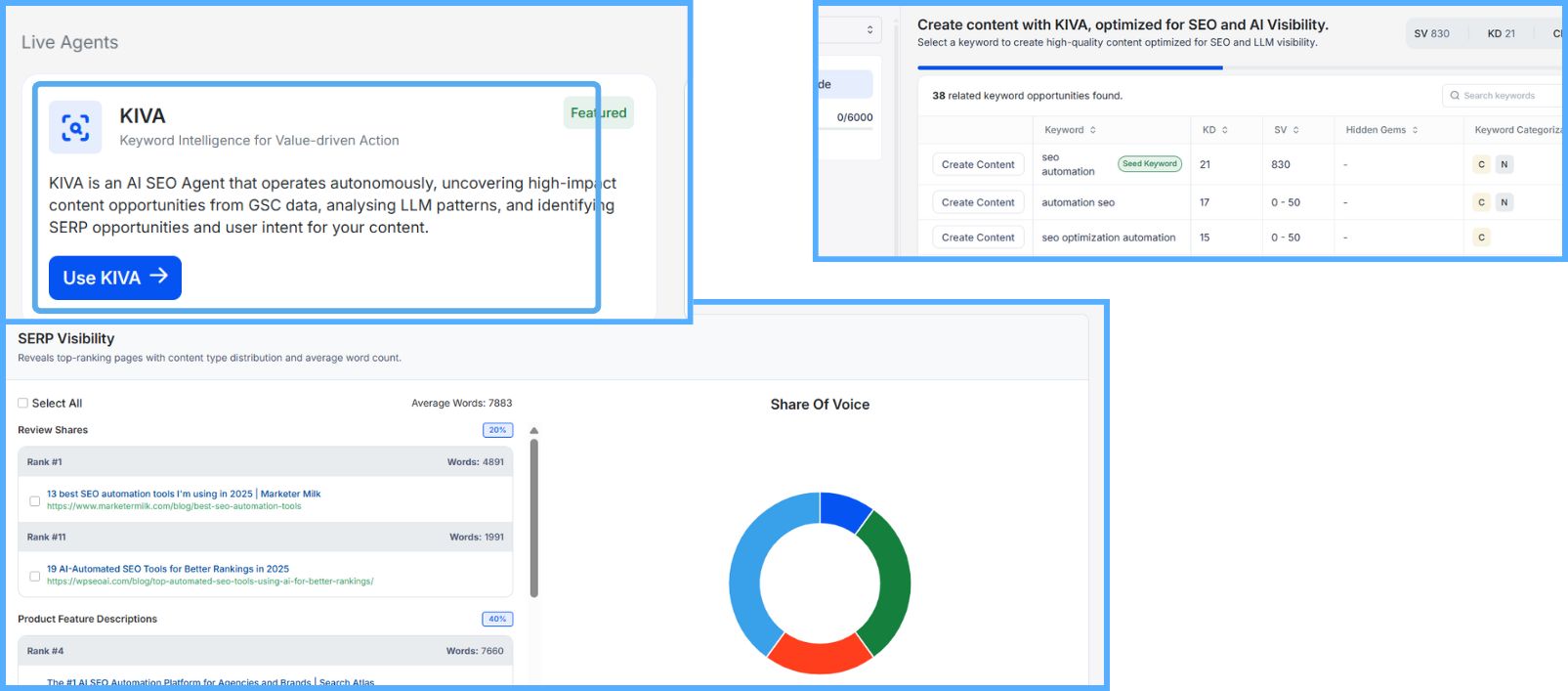Click the KD 21 stat chip
The height and width of the screenshot is (691, 1568).
point(1501,33)
